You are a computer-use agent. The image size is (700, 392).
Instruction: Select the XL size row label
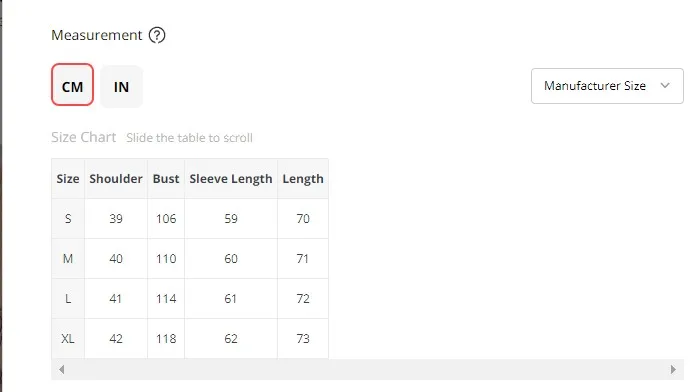click(x=68, y=338)
